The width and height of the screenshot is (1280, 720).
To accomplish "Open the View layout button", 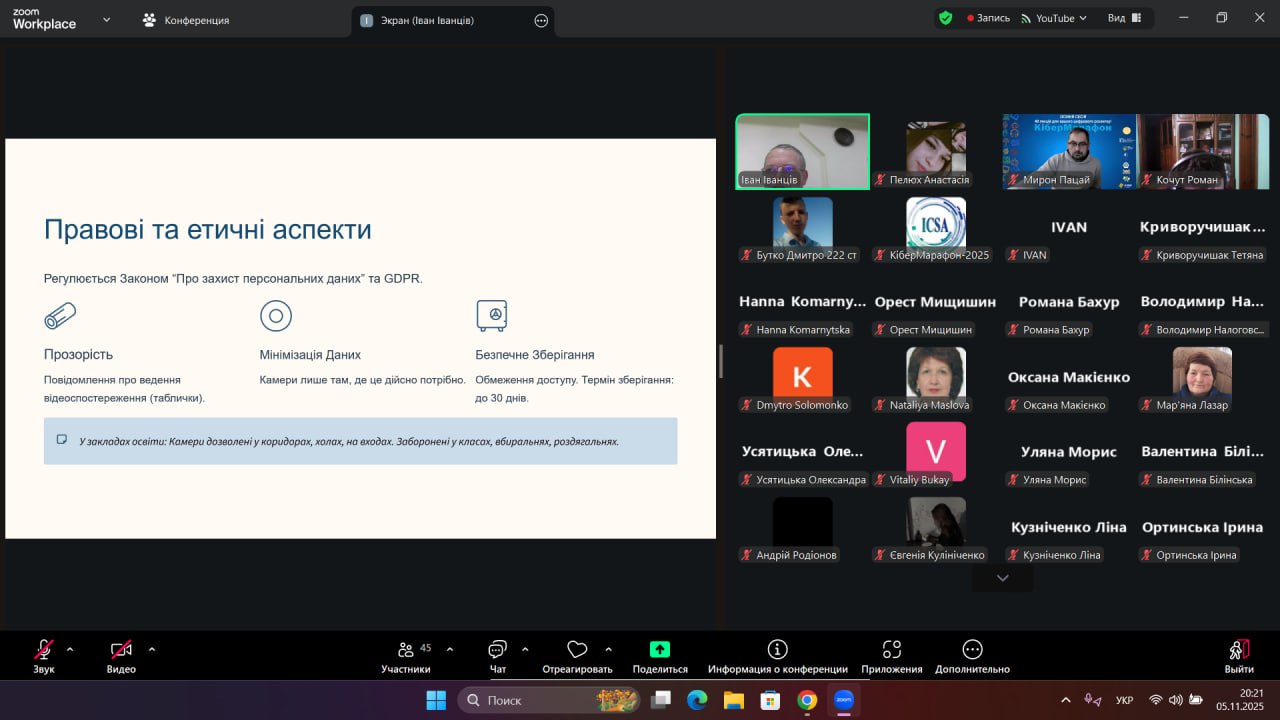I will pyautogui.click(x=1125, y=18).
